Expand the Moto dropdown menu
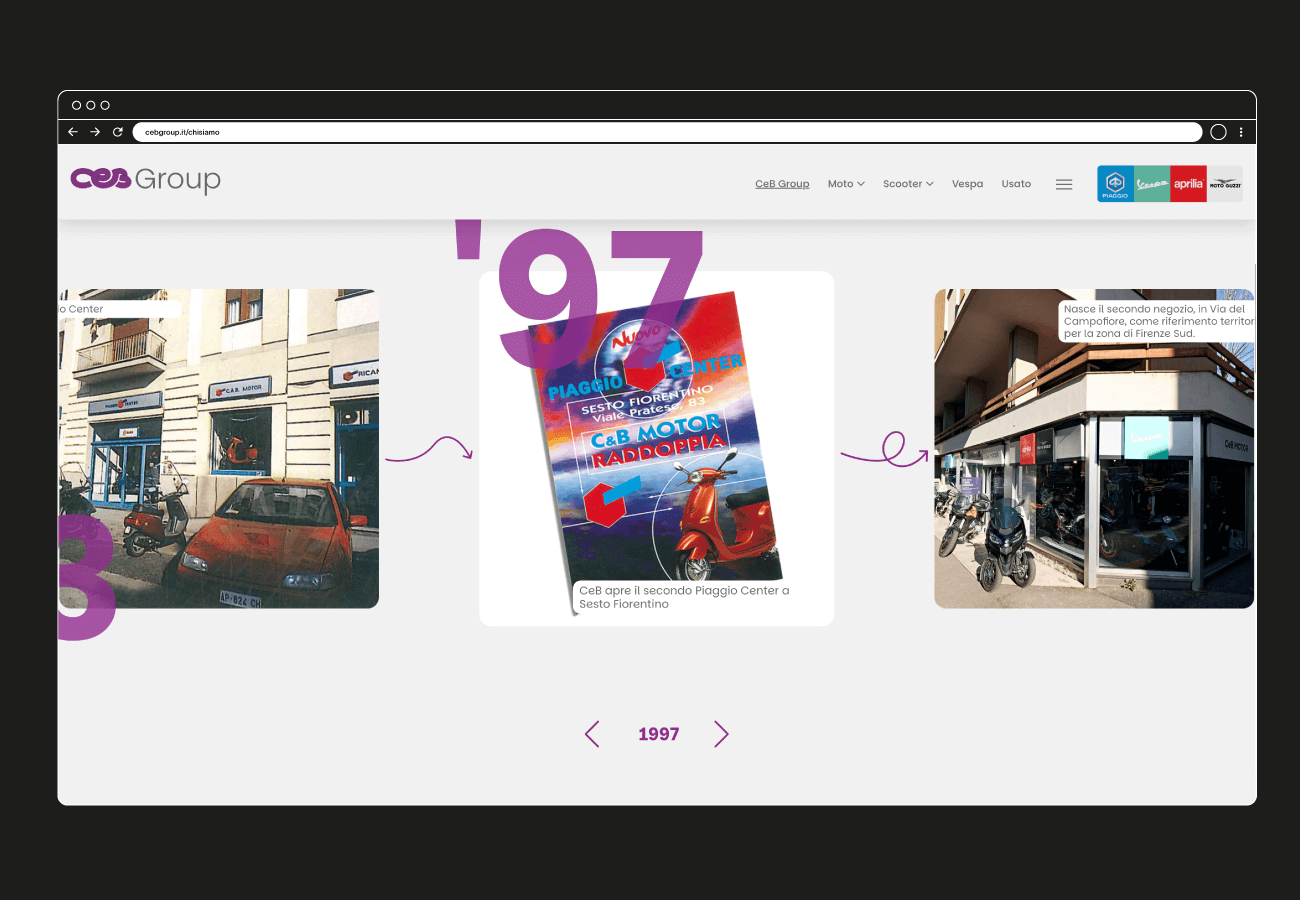The height and width of the screenshot is (900, 1300). (846, 184)
